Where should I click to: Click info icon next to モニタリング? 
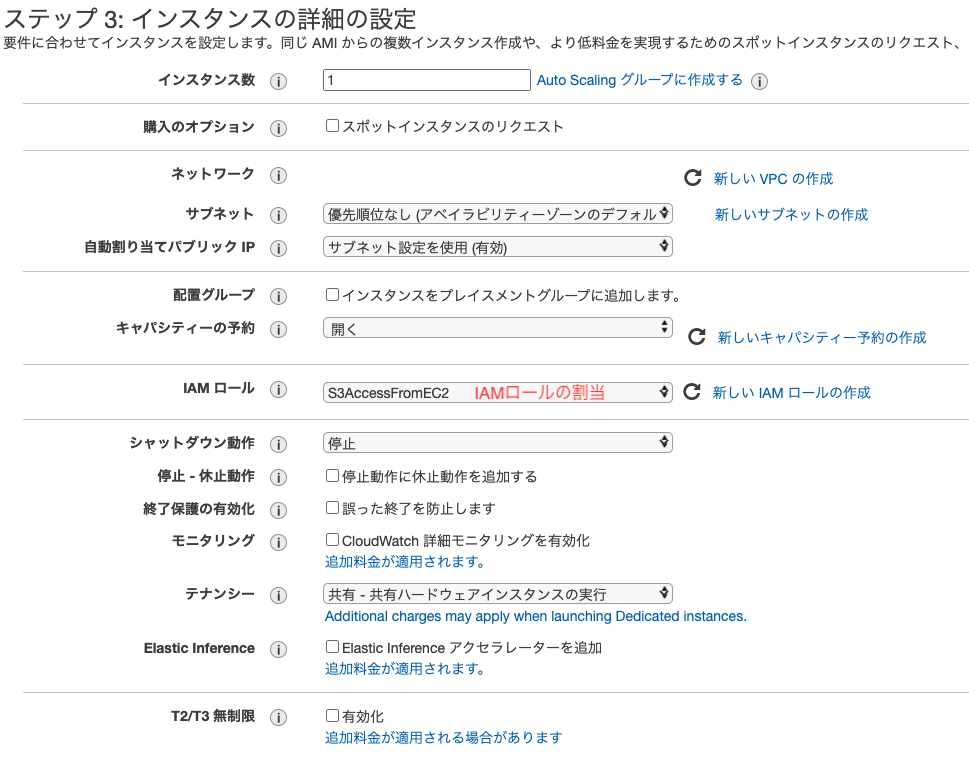[x=278, y=542]
